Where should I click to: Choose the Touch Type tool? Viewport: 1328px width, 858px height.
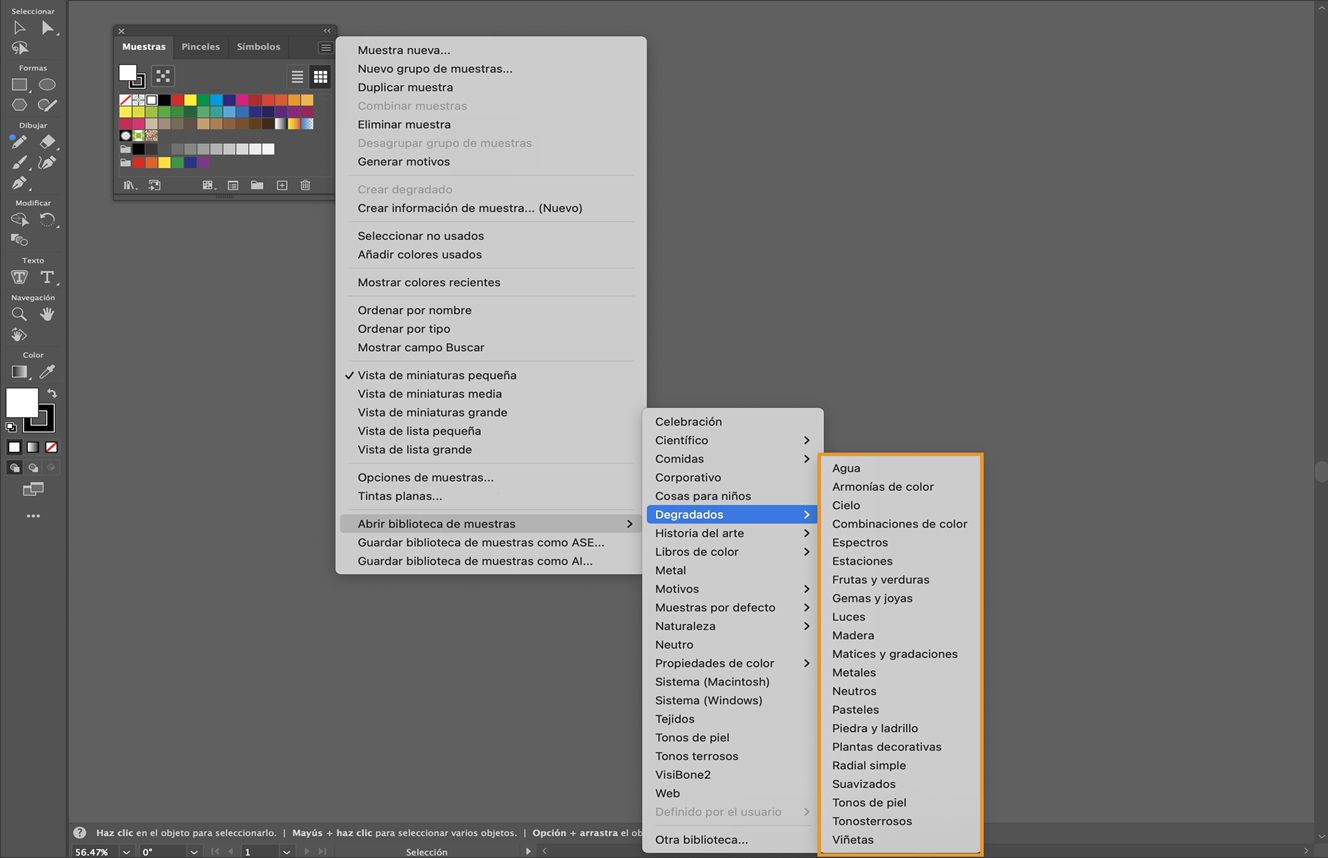(x=19, y=277)
